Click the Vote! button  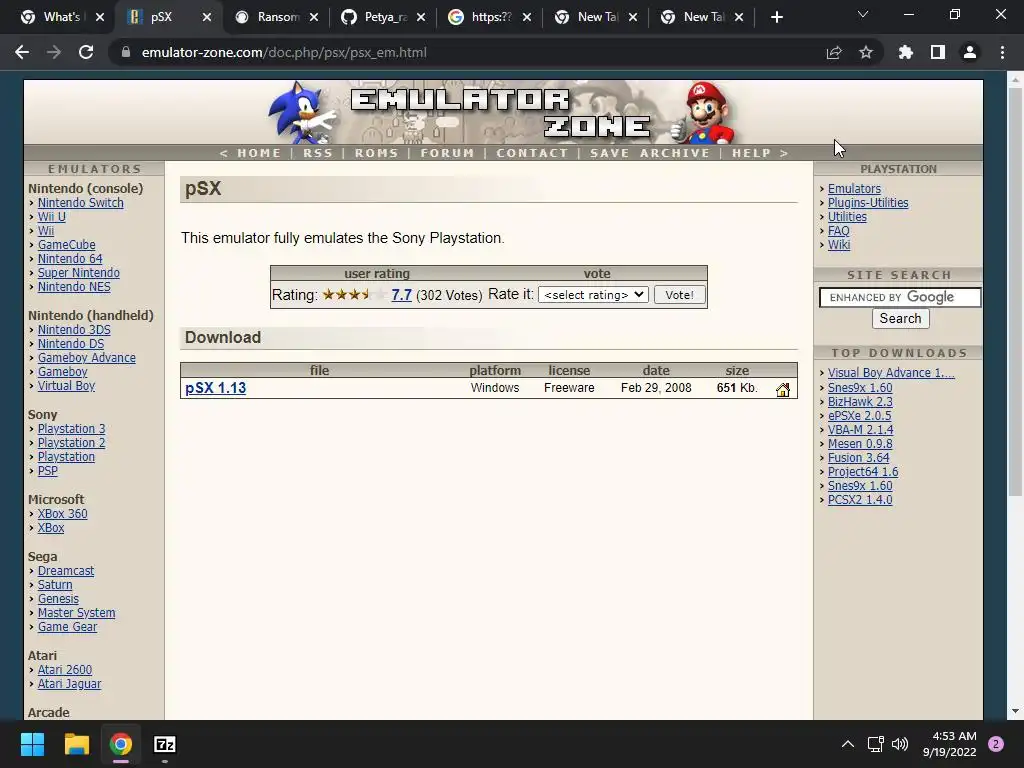(x=679, y=295)
